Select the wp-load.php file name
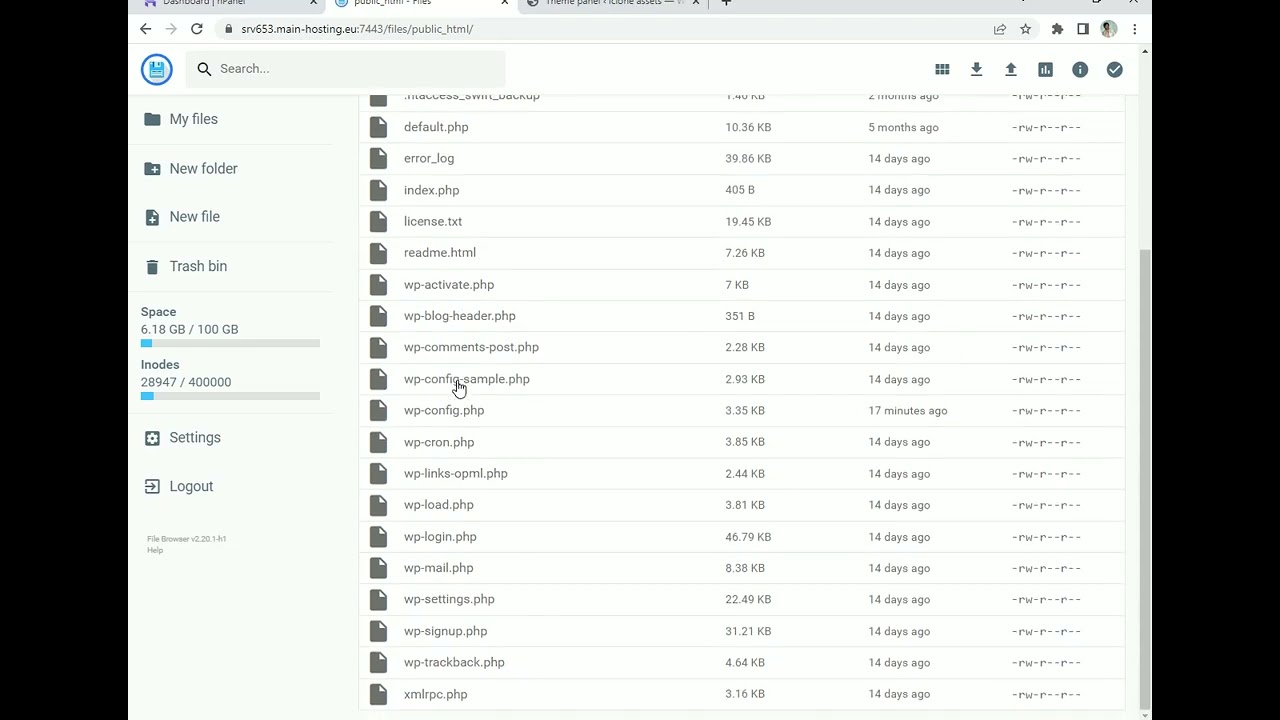 (439, 505)
